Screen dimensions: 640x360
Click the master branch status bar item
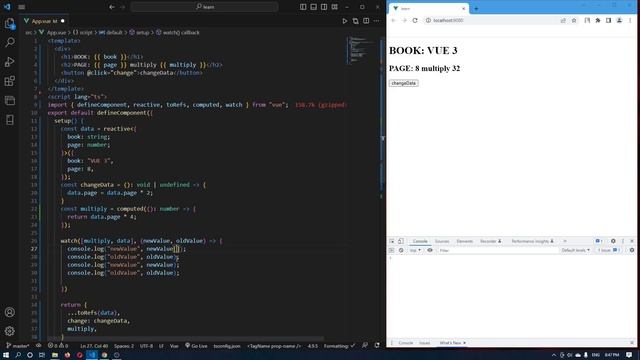pyautogui.click(x=18, y=346)
